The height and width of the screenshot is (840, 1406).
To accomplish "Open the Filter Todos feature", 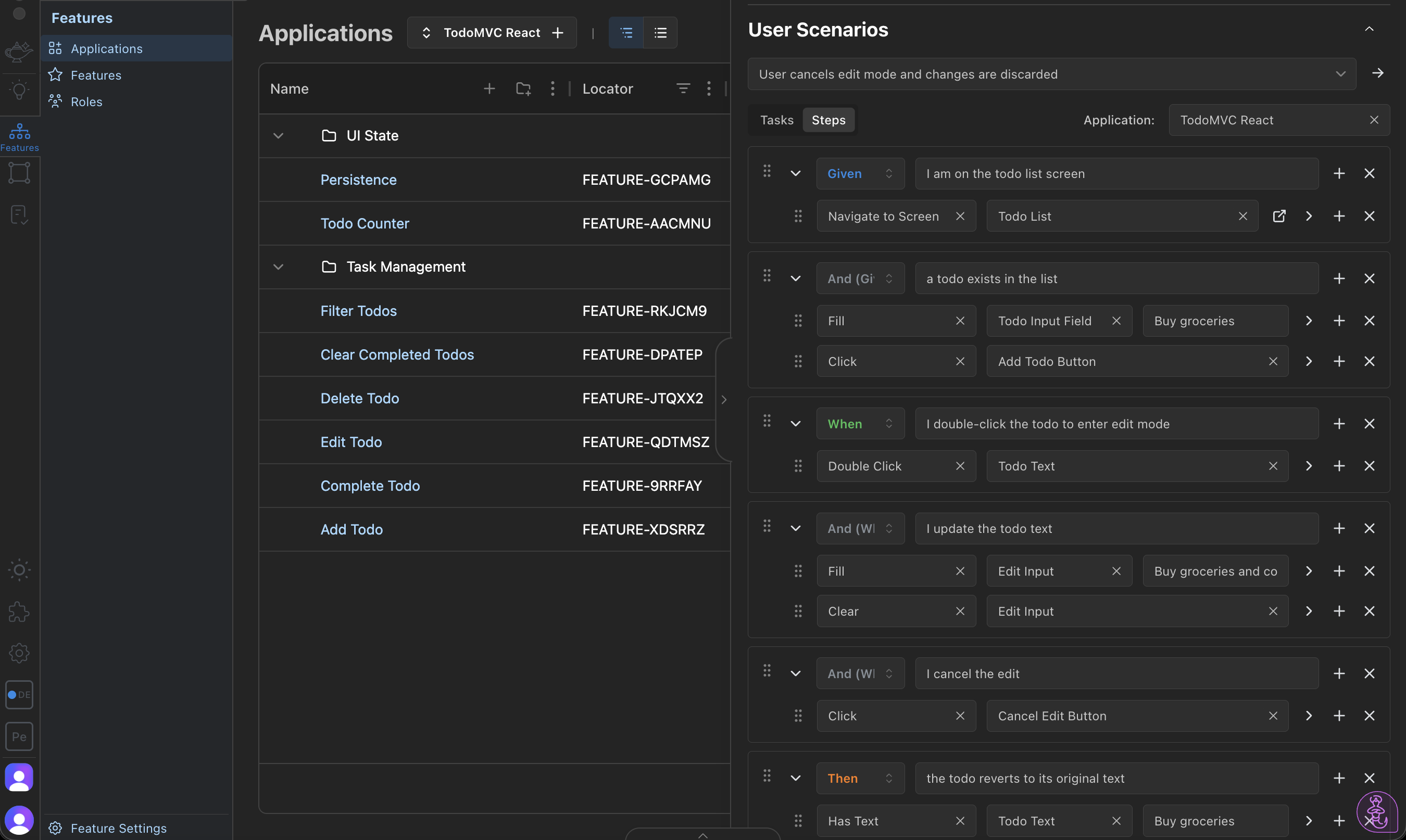I will point(358,311).
